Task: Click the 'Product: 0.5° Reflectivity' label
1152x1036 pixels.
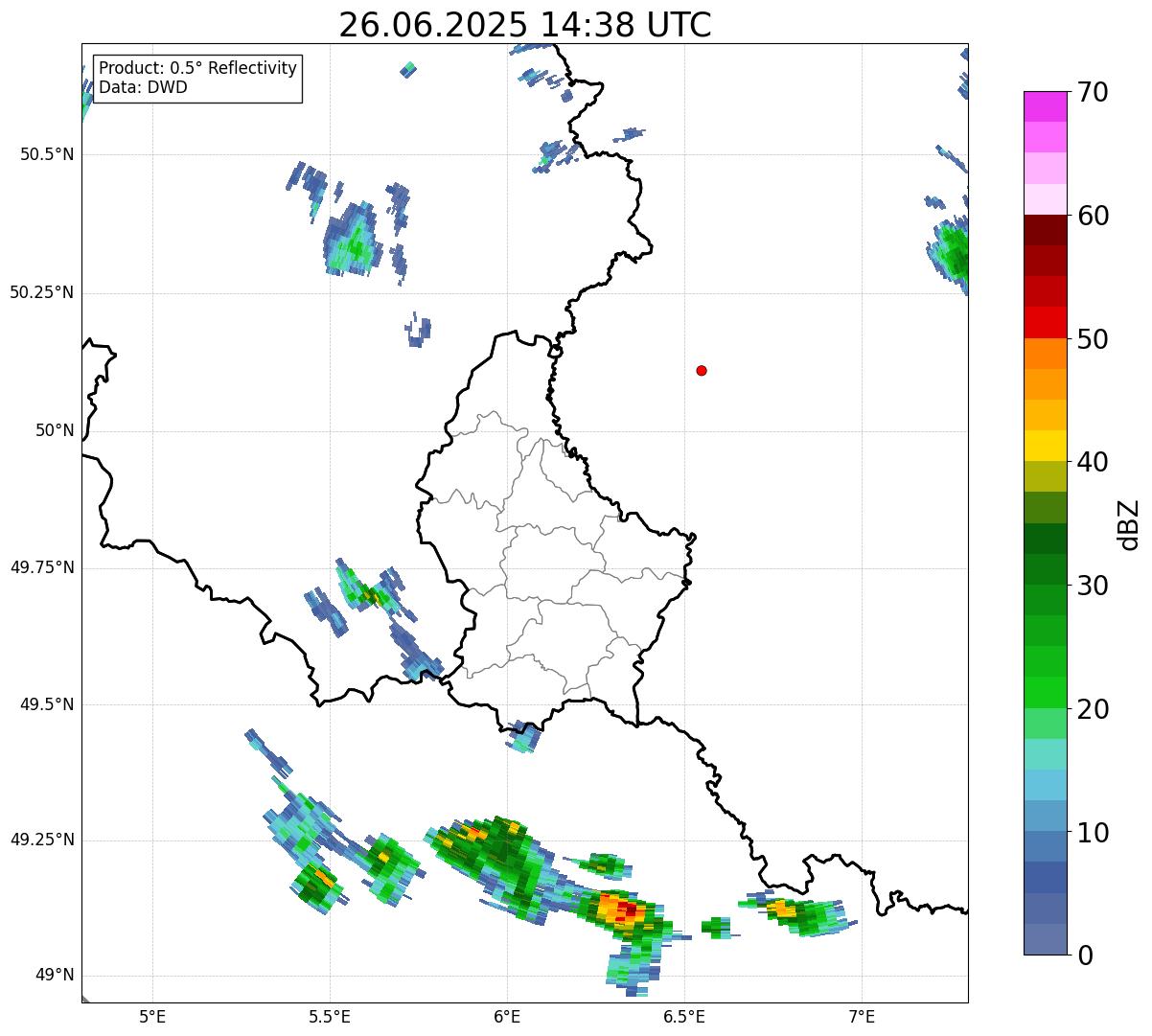Action: (198, 69)
